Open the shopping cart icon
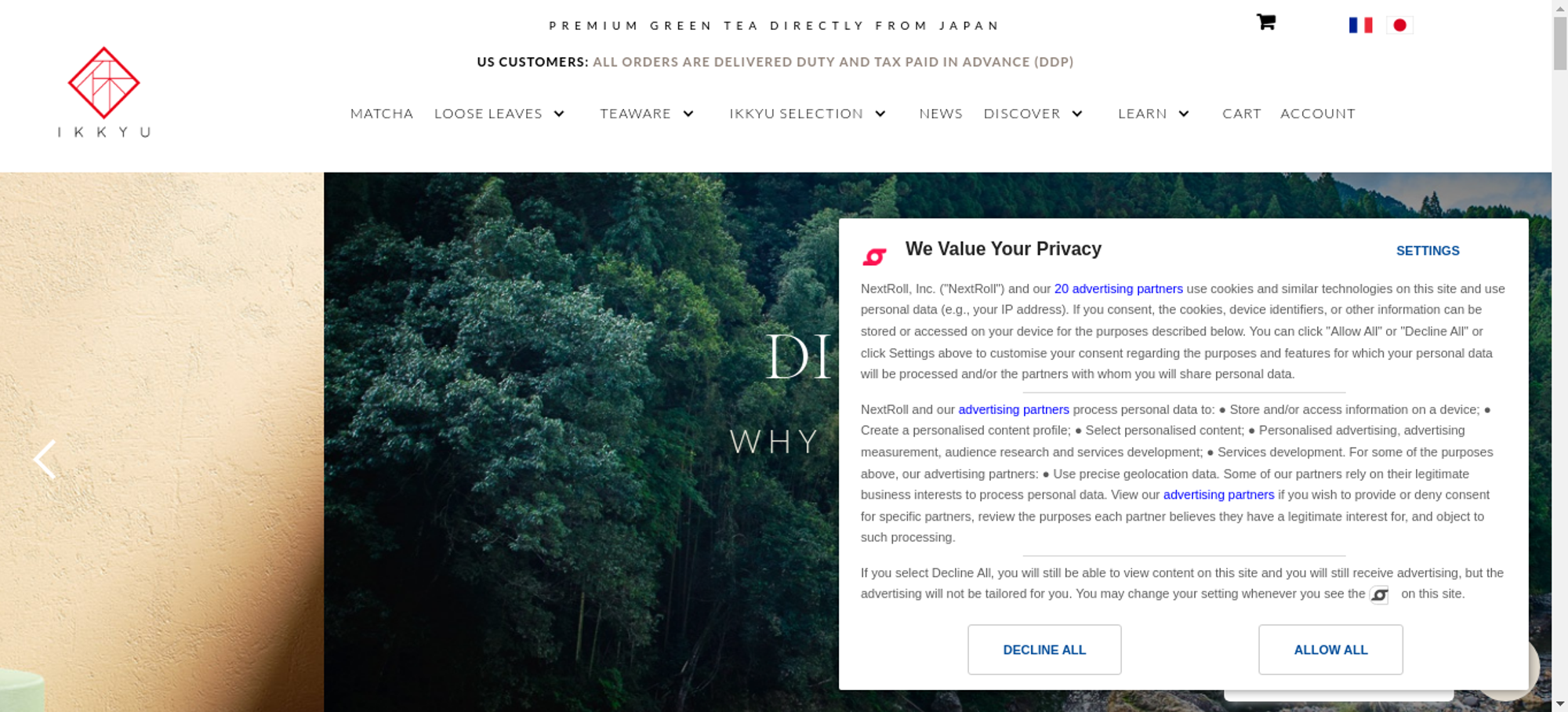Image resolution: width=1568 pixels, height=712 pixels. pyautogui.click(x=1266, y=22)
